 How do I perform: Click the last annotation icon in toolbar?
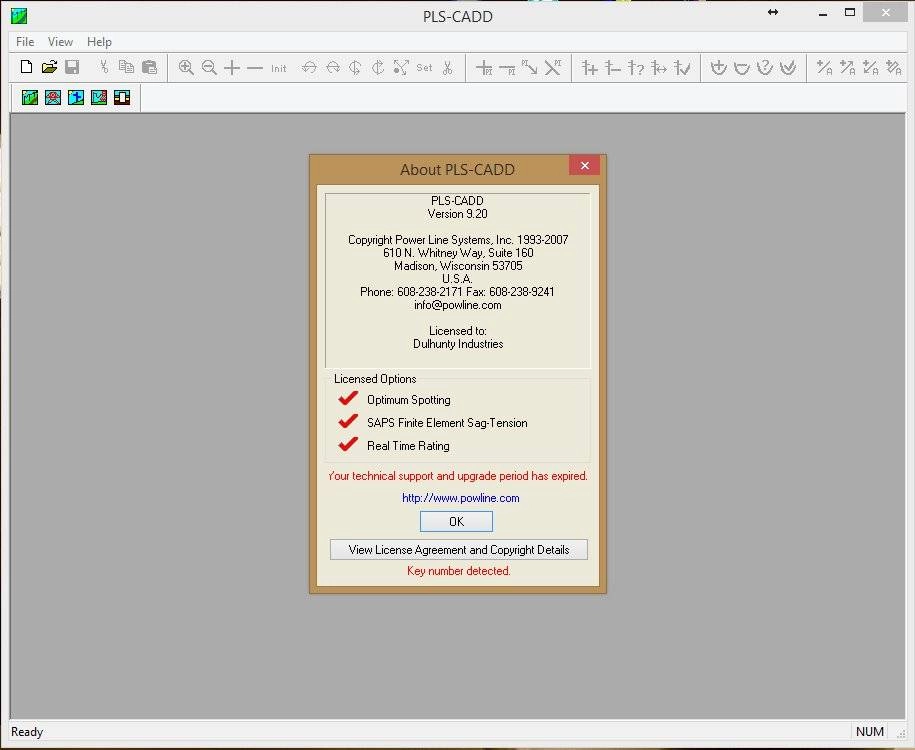coord(894,68)
